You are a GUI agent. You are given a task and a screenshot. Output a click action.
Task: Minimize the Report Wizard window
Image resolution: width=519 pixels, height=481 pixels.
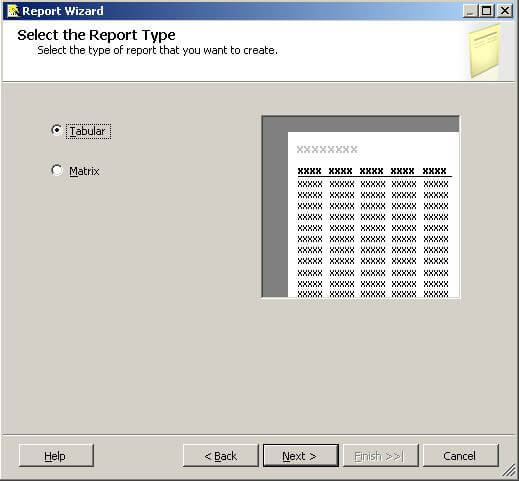pos(470,11)
